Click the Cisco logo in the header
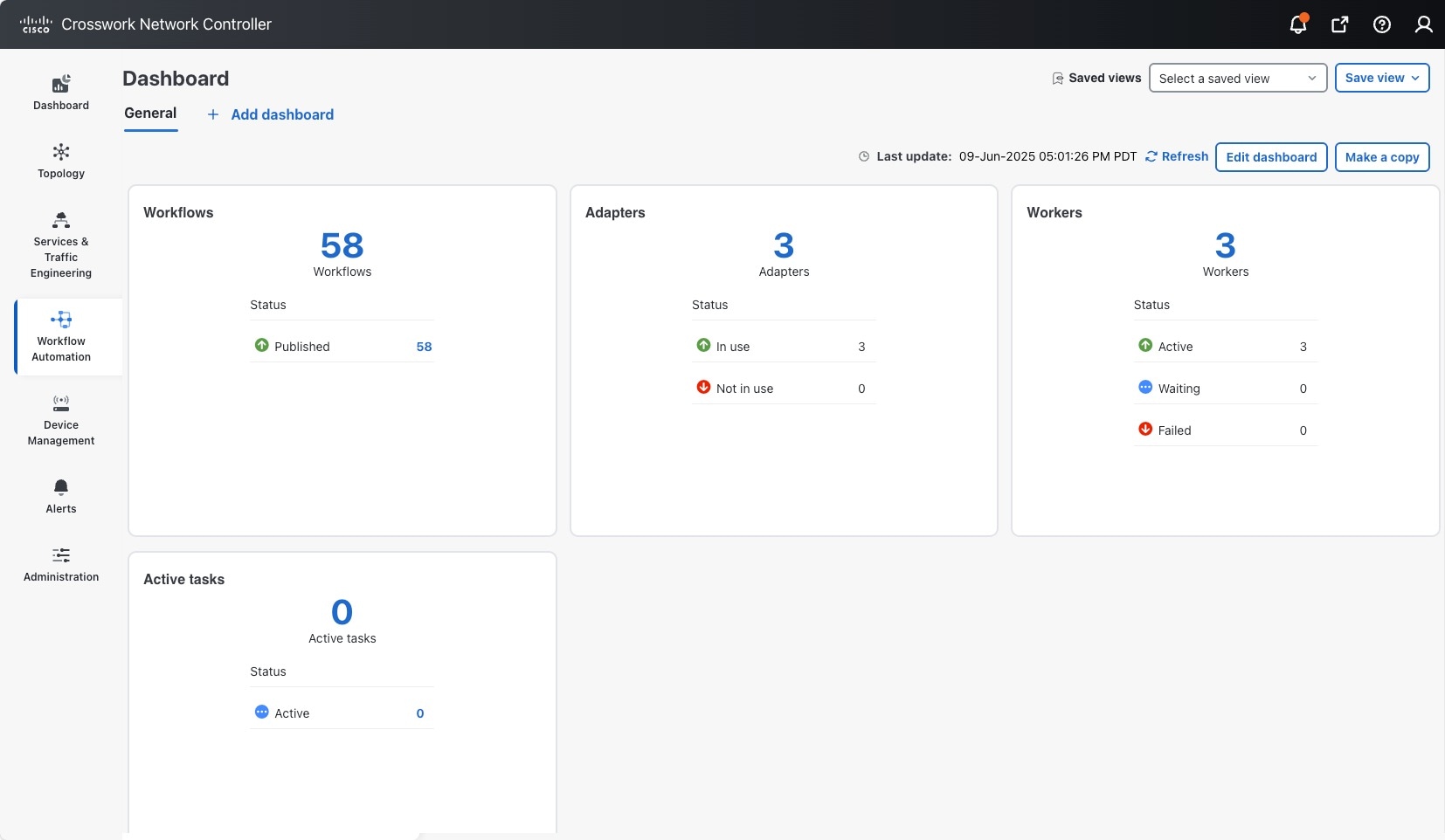 (36, 24)
